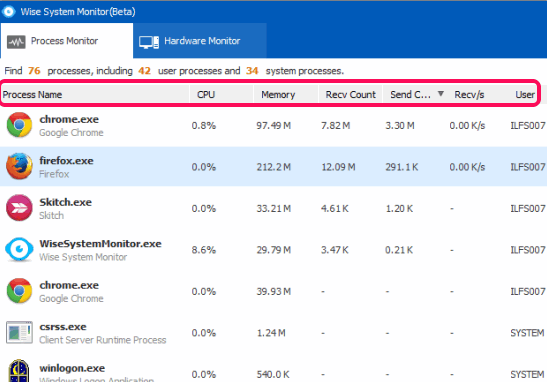Click the csrss.exe window icon
The height and width of the screenshot is (382, 547).
[19, 332]
